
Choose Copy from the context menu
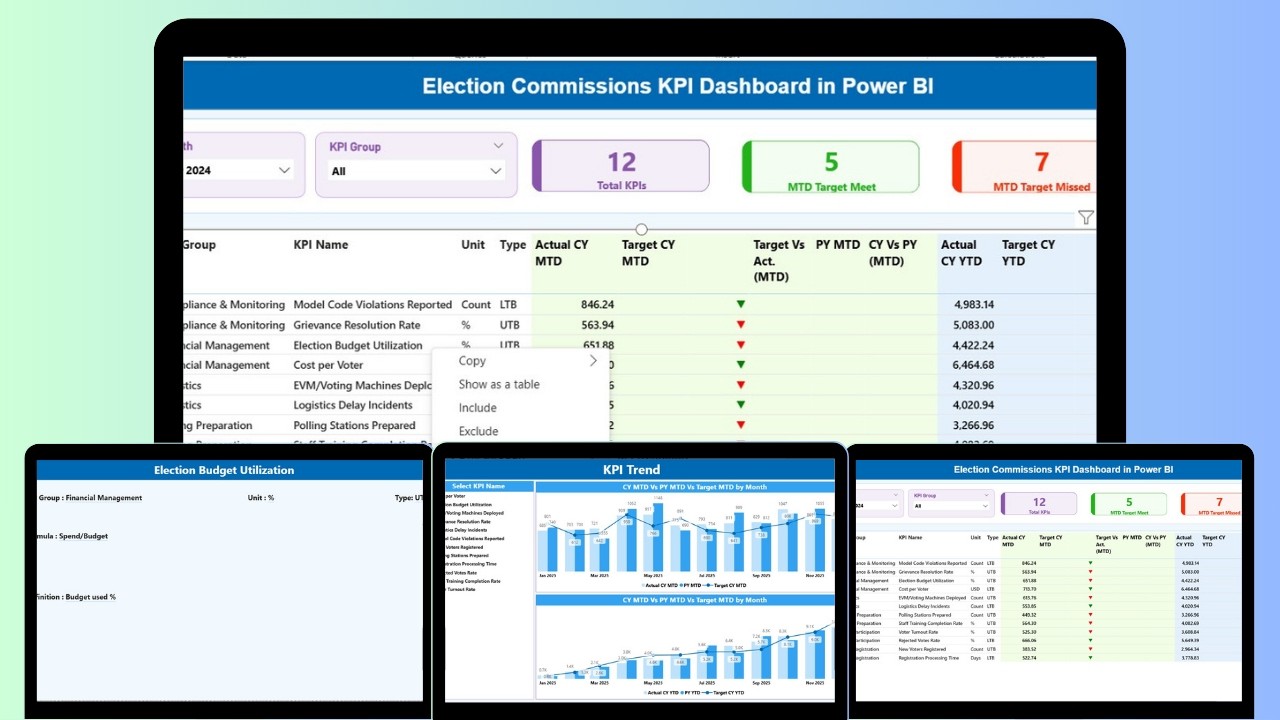(472, 361)
